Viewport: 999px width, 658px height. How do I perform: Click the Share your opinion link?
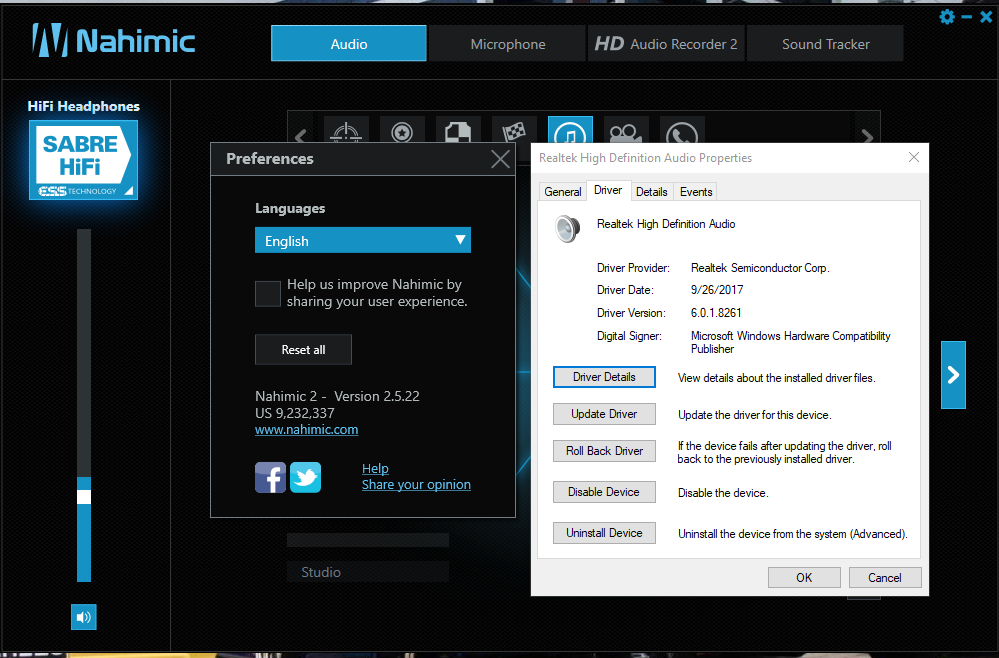pyautogui.click(x=416, y=484)
